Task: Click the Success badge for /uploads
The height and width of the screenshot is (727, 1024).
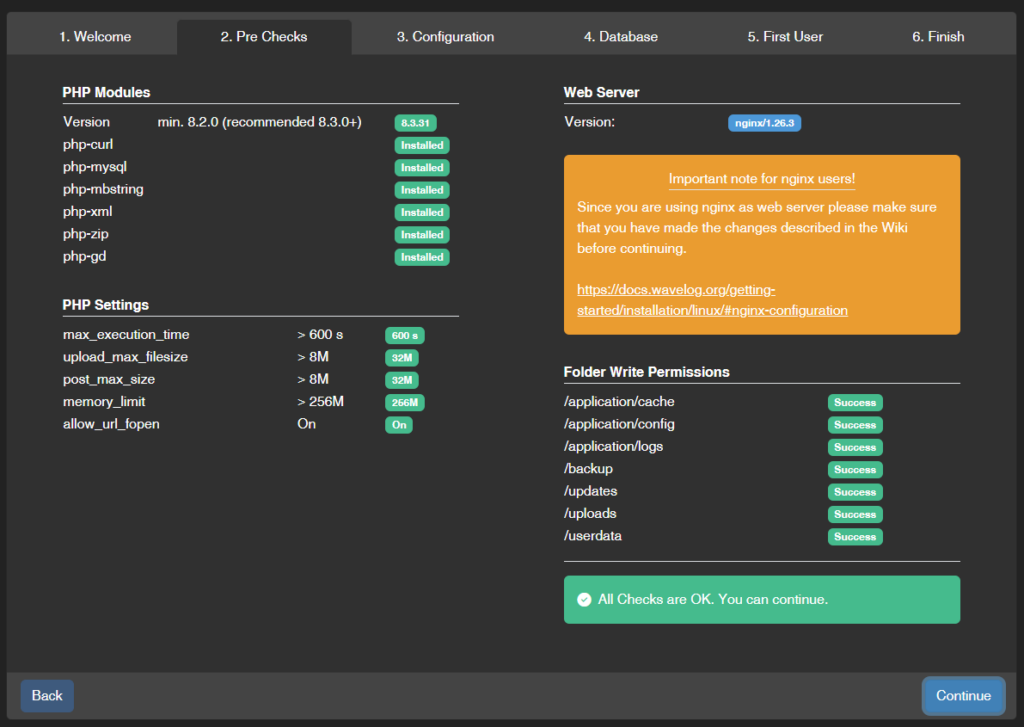Action: pos(855,514)
